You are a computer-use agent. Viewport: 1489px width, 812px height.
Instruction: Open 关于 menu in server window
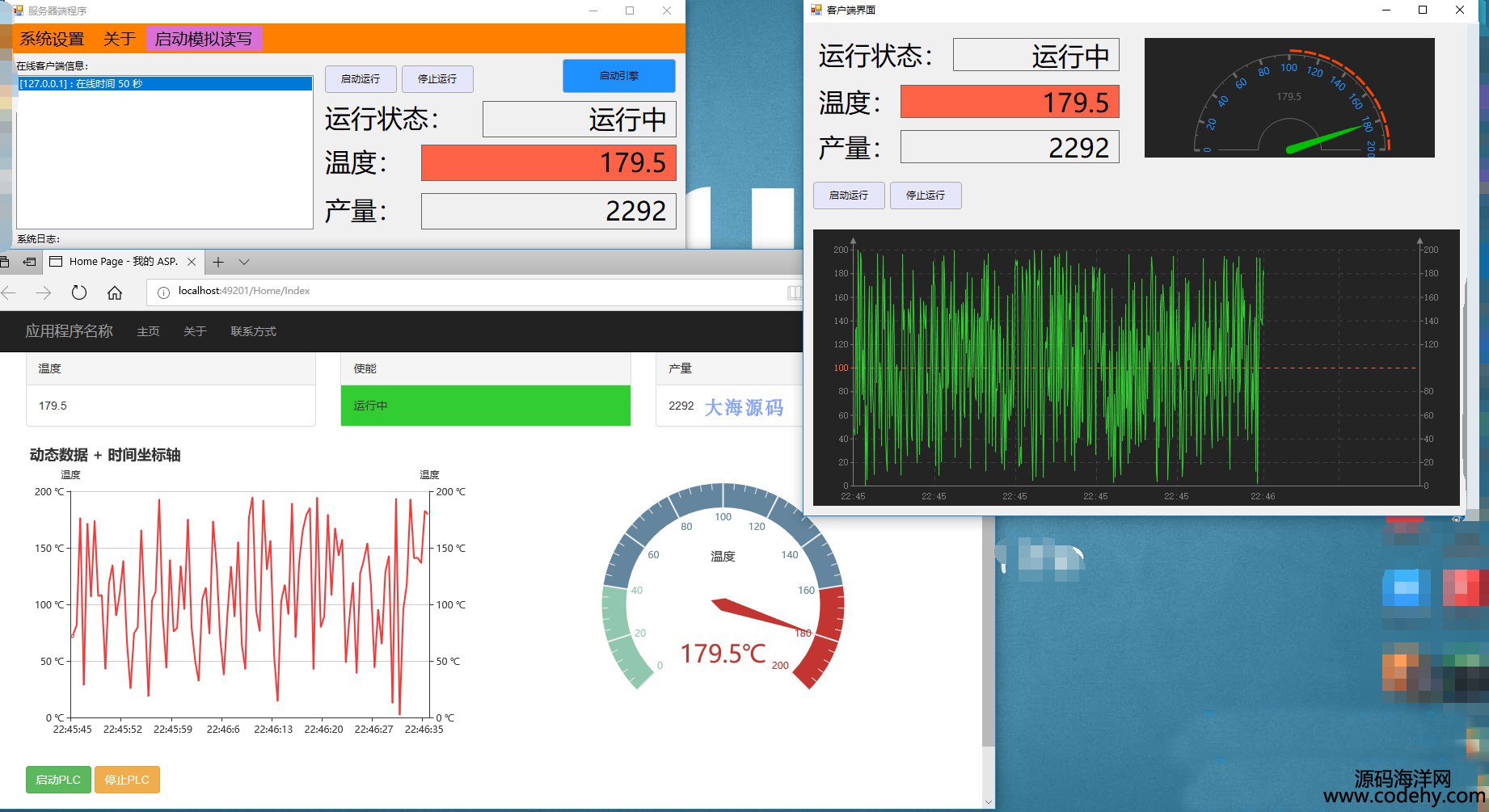click(119, 39)
